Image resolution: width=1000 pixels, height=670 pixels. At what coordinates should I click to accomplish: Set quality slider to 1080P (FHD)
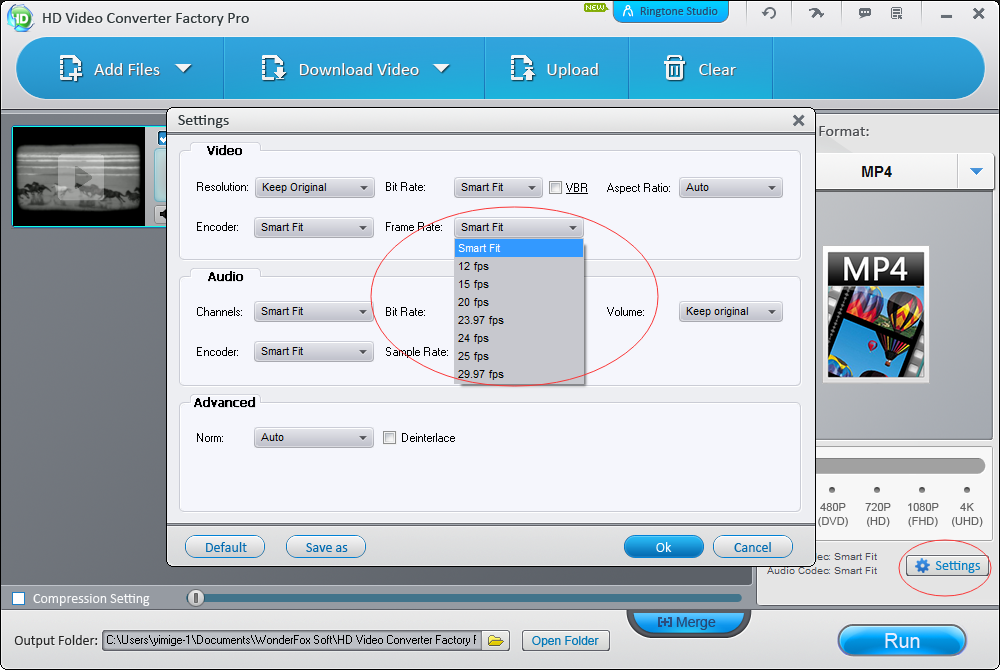[922, 490]
